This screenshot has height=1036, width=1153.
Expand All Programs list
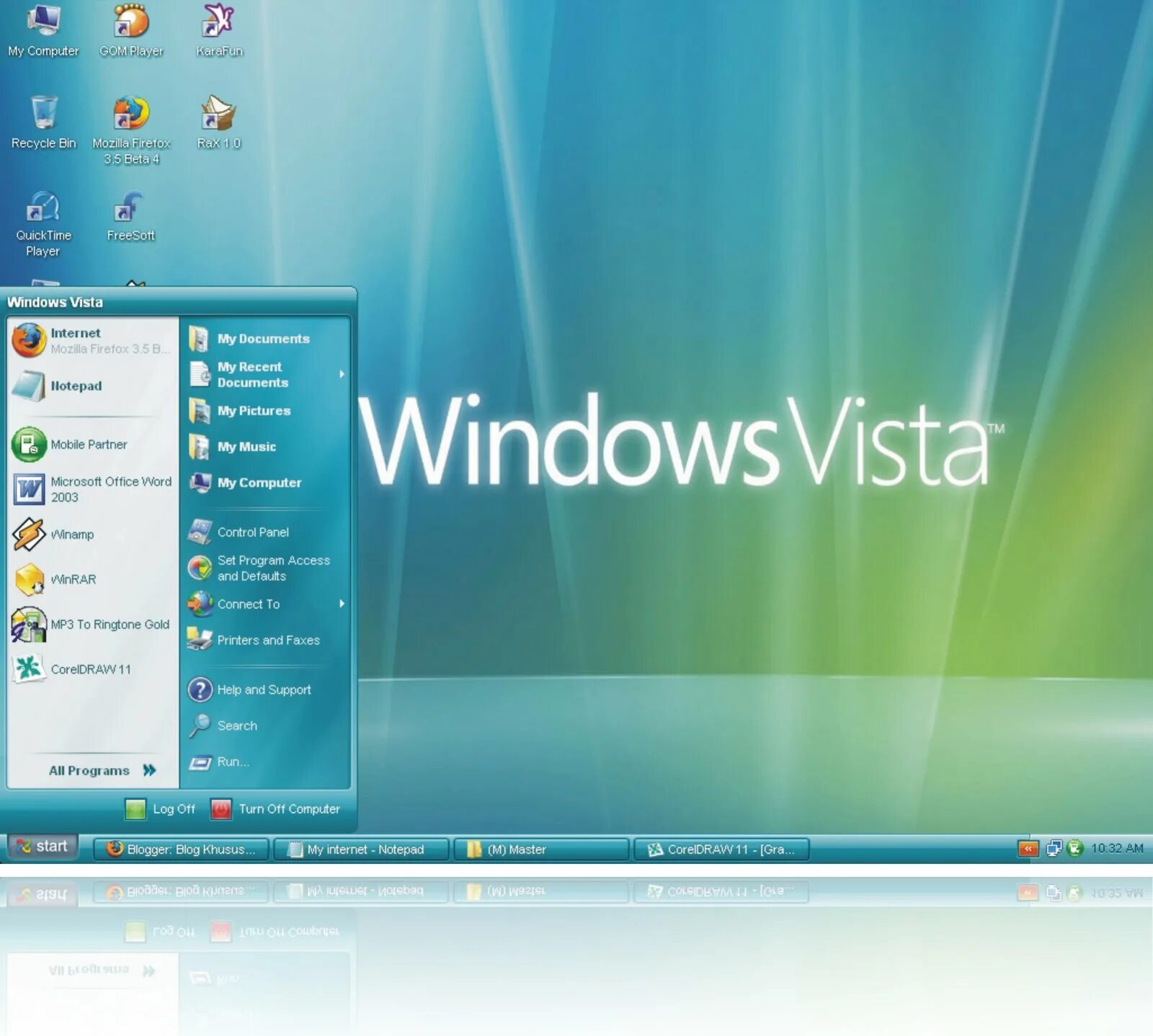pyautogui.click(x=102, y=770)
